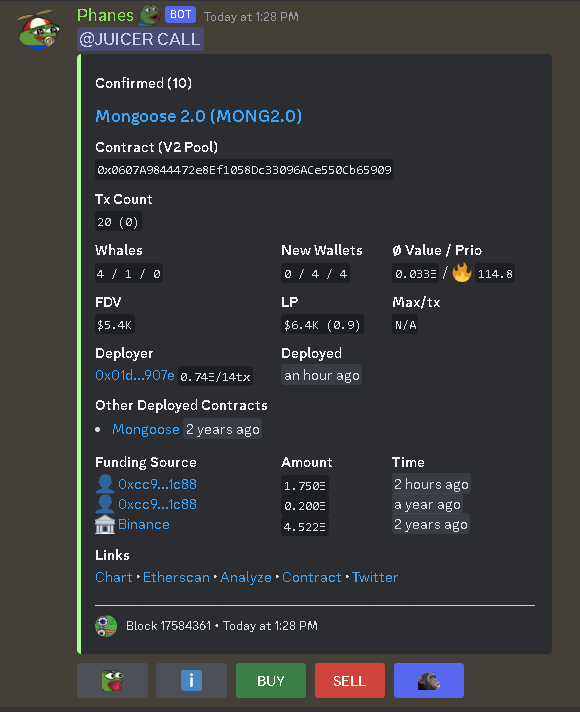Image resolution: width=580 pixels, height=712 pixels.
Task: Open the Twitter link
Action: tap(375, 577)
